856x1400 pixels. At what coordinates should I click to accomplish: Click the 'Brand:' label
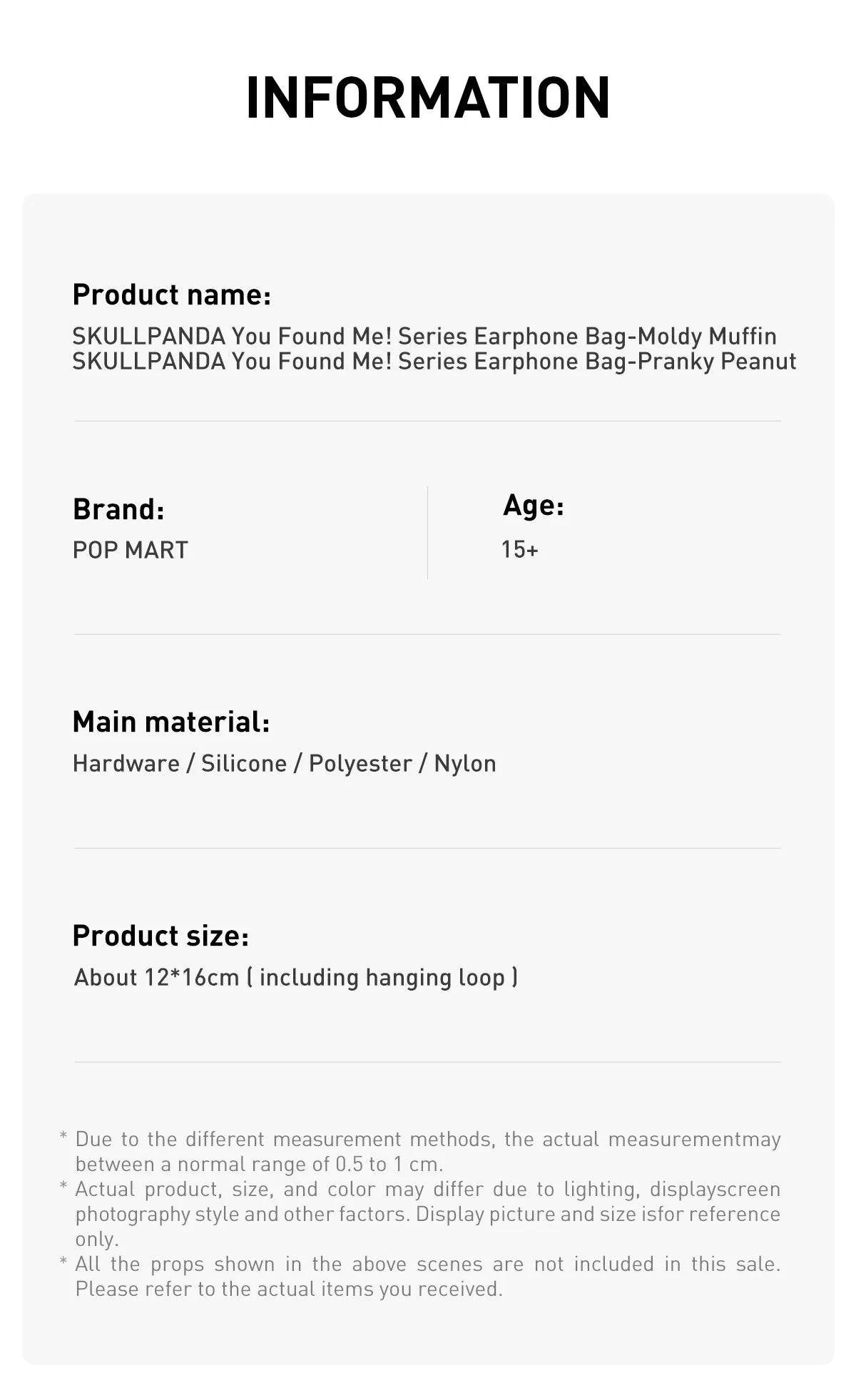click(x=118, y=509)
